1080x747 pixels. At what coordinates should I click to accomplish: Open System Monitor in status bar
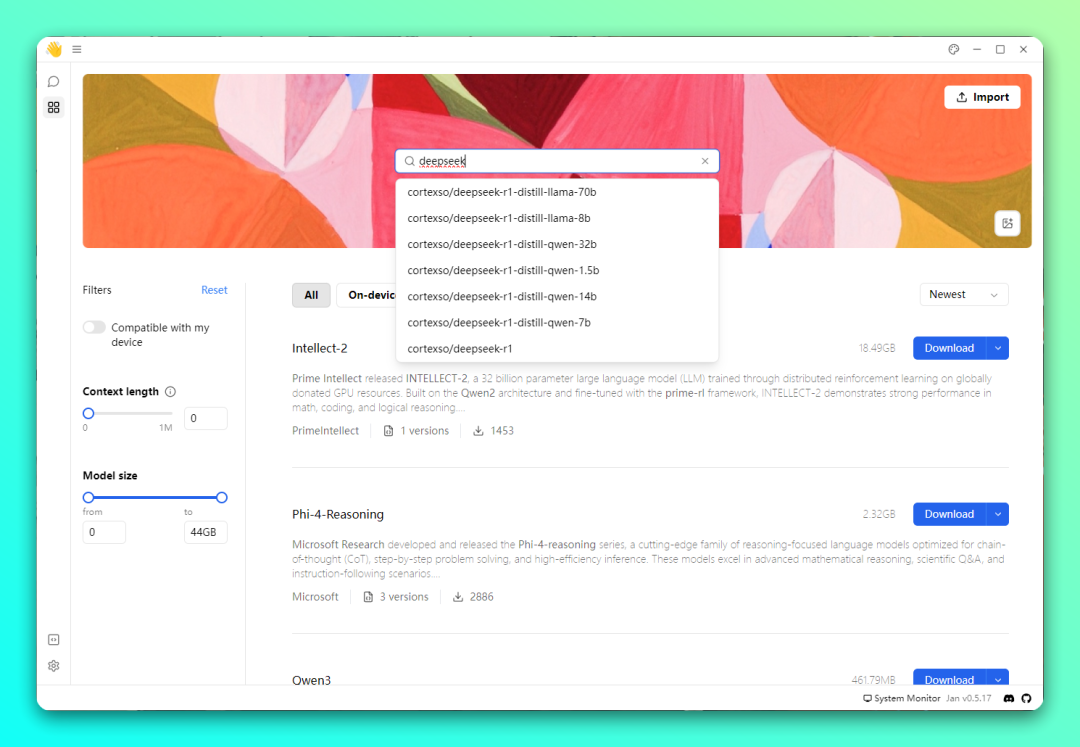point(902,698)
